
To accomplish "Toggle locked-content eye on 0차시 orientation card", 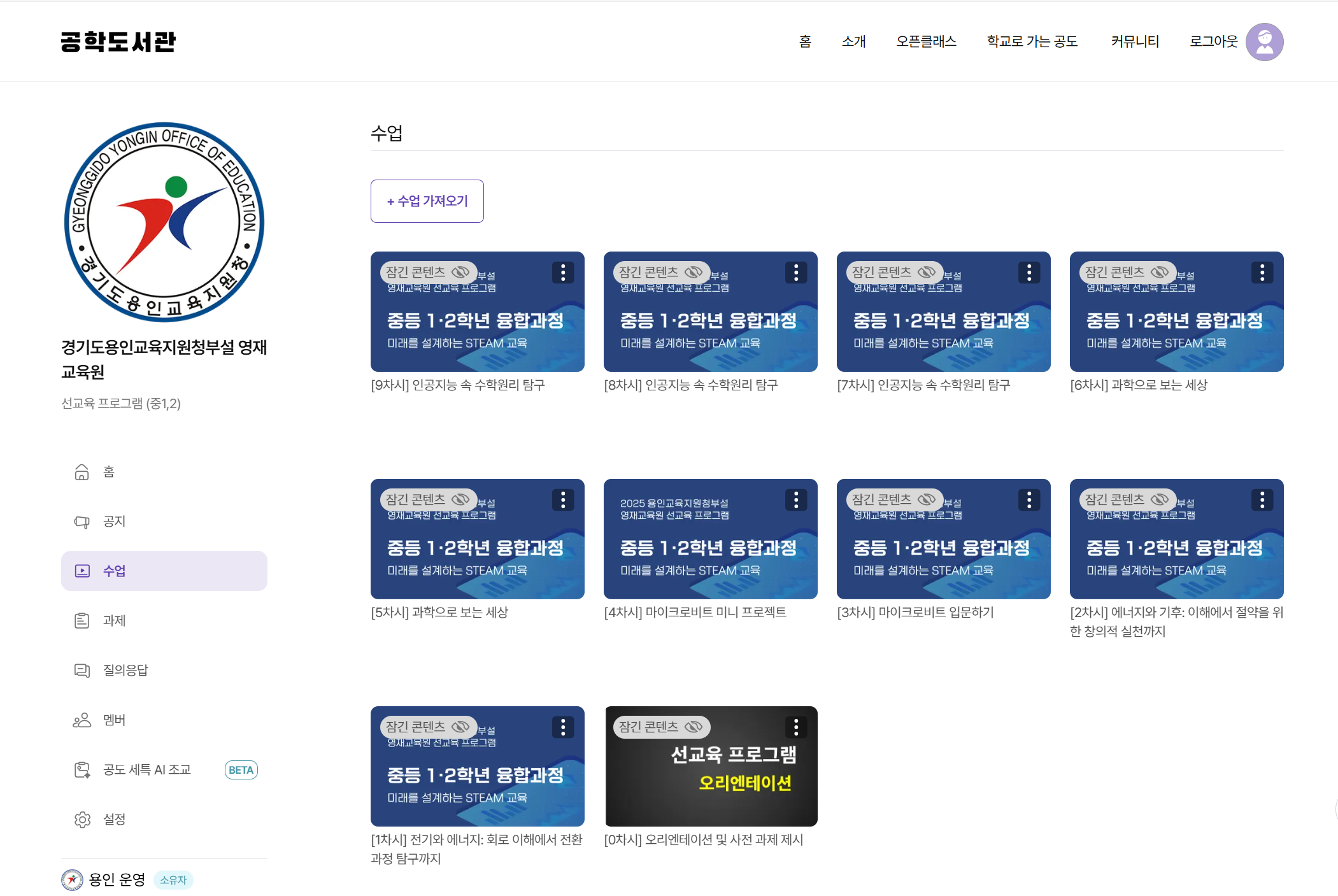I will coord(694,727).
